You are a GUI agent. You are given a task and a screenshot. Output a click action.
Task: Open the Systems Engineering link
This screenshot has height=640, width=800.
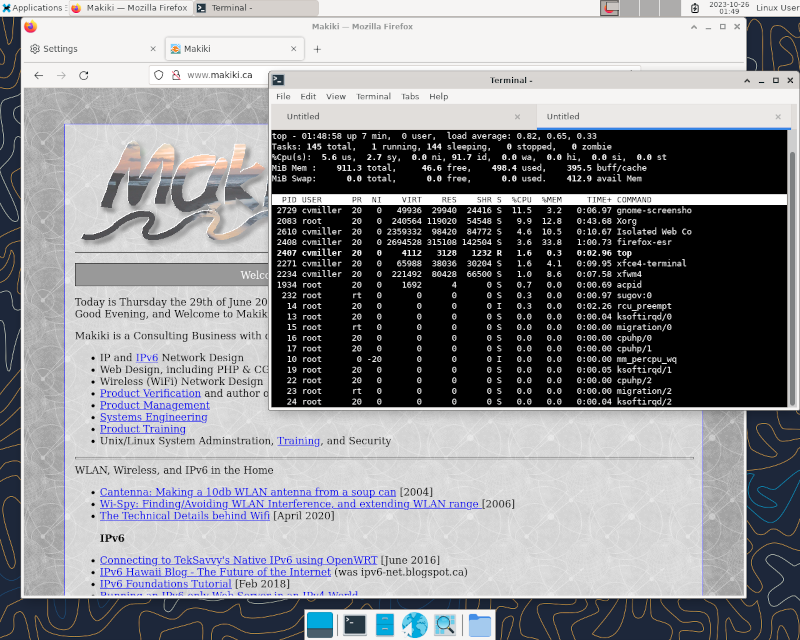pos(154,417)
